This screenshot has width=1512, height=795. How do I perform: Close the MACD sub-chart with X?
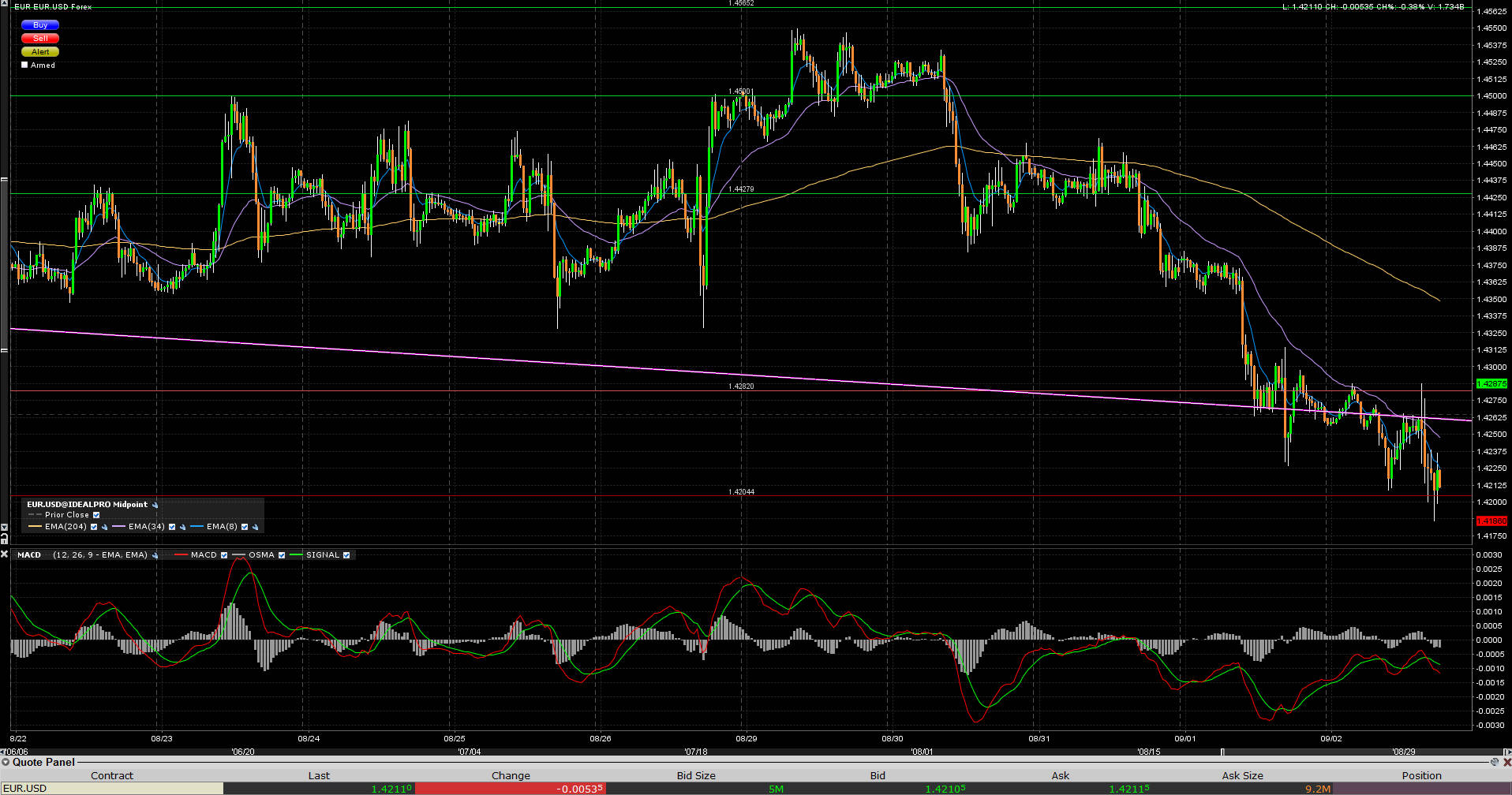pos(4,554)
